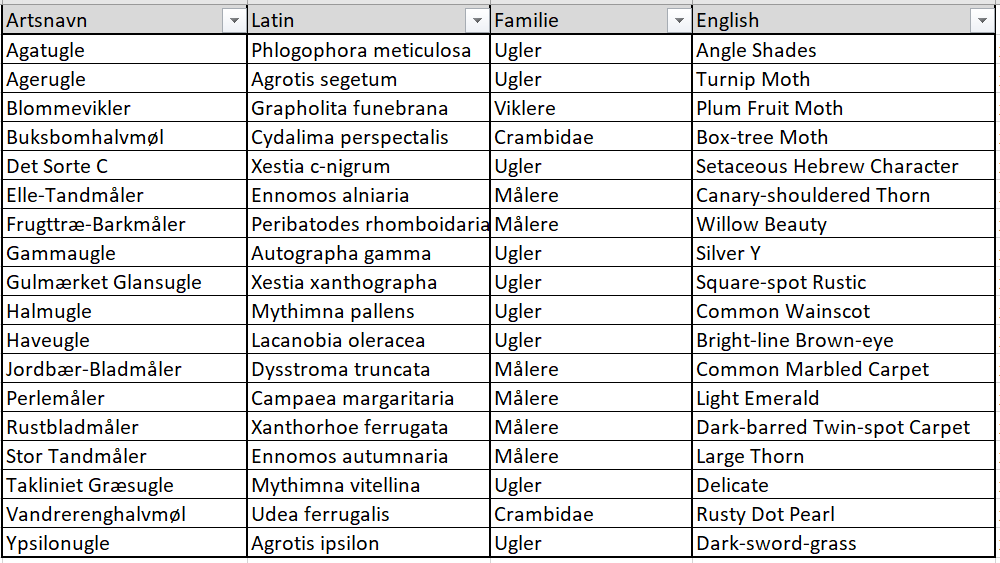Open the Familie column filter dropdown
Screen dimensions: 1000x563
679,21
